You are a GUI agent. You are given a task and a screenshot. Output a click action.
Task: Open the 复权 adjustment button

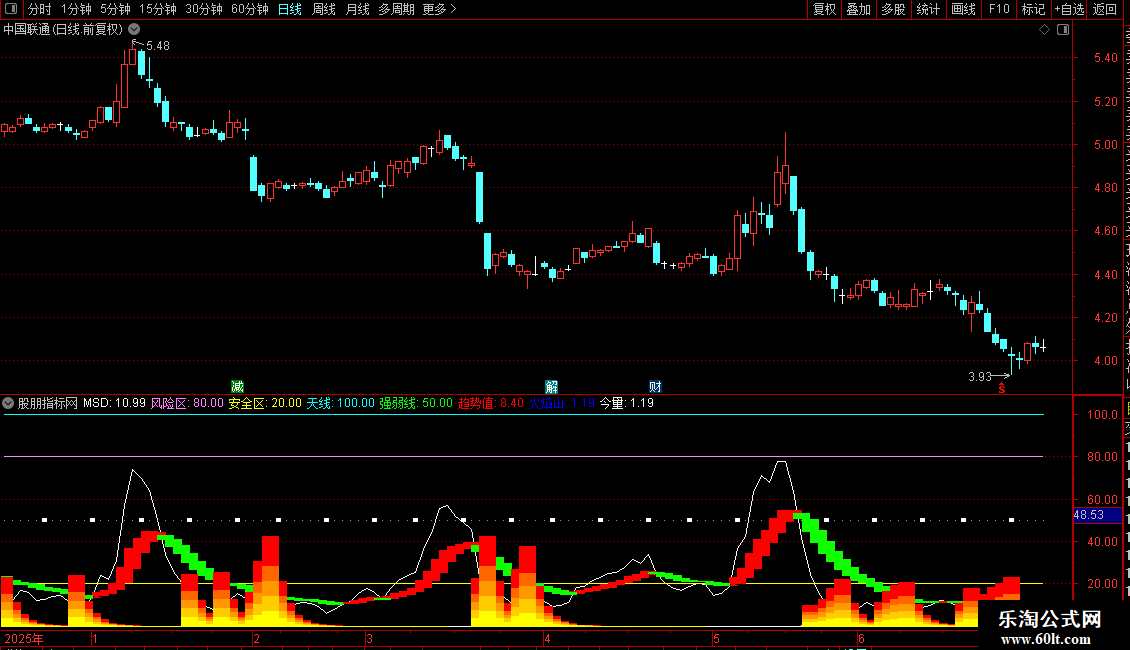pyautogui.click(x=824, y=9)
